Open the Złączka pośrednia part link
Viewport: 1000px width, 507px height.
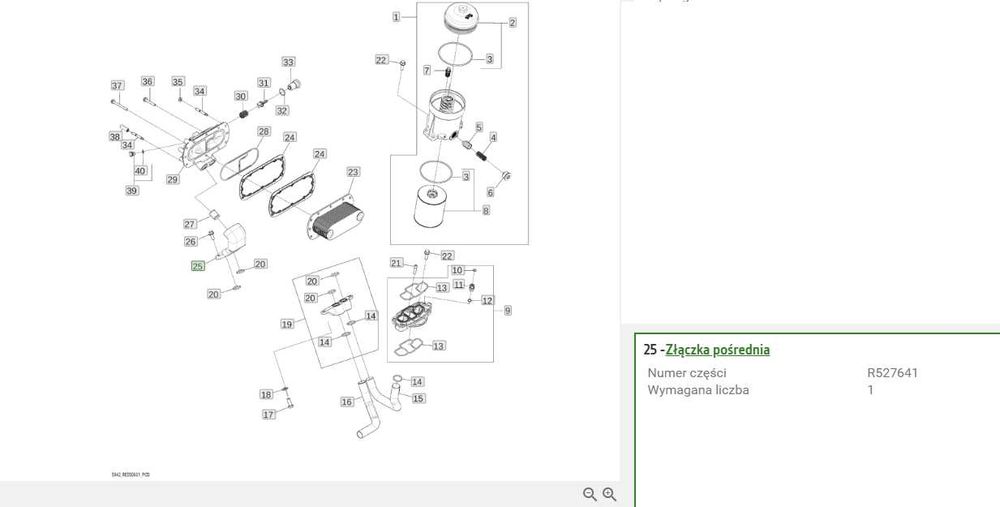tap(717, 349)
